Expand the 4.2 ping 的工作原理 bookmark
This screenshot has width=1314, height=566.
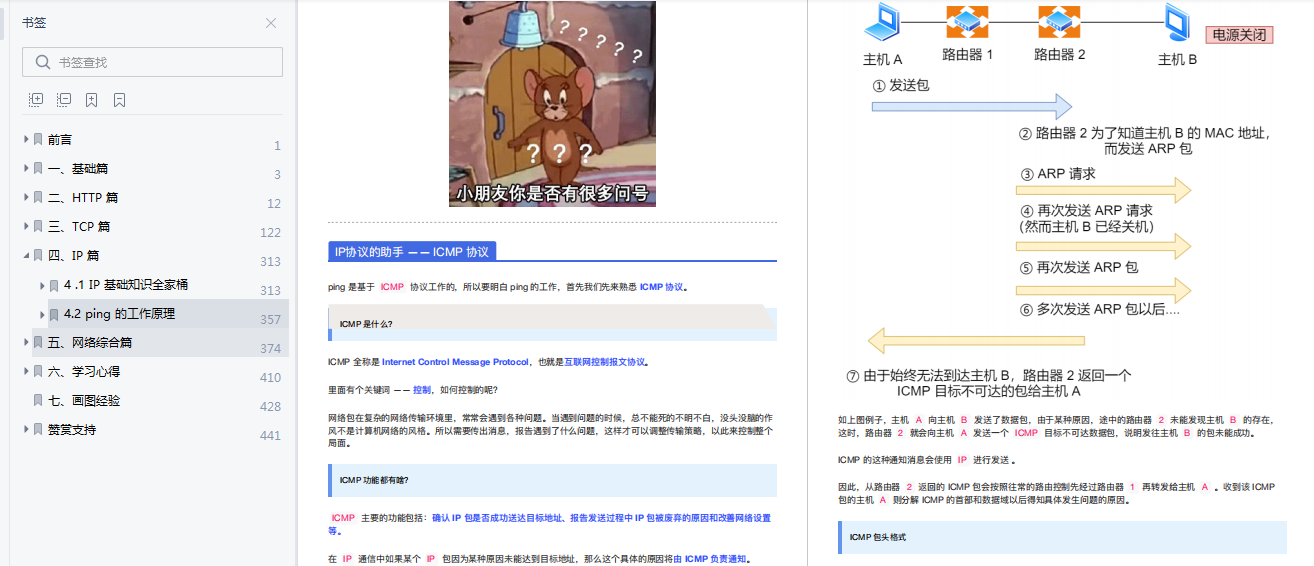tap(42, 314)
